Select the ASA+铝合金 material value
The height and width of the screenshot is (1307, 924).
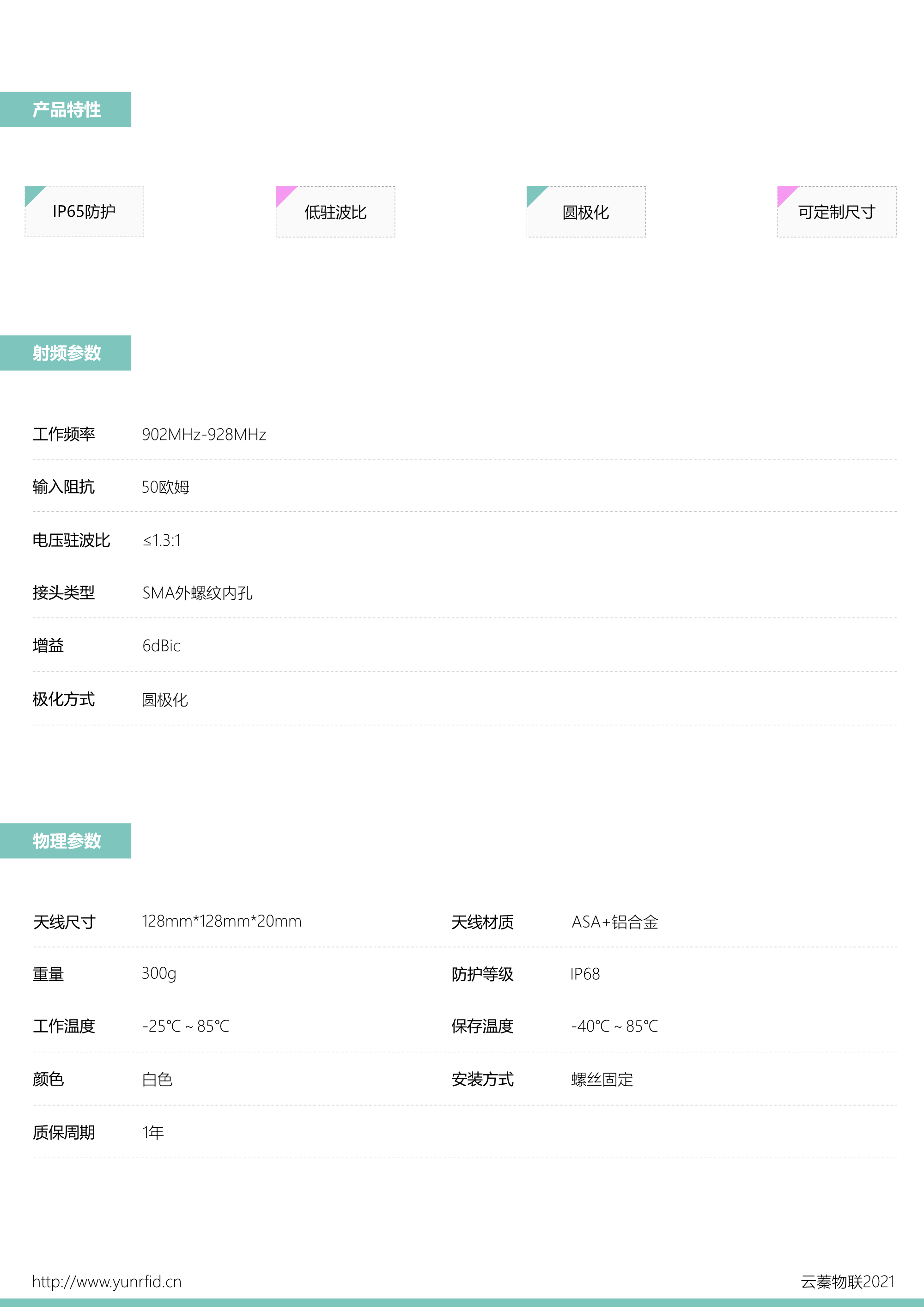[615, 922]
